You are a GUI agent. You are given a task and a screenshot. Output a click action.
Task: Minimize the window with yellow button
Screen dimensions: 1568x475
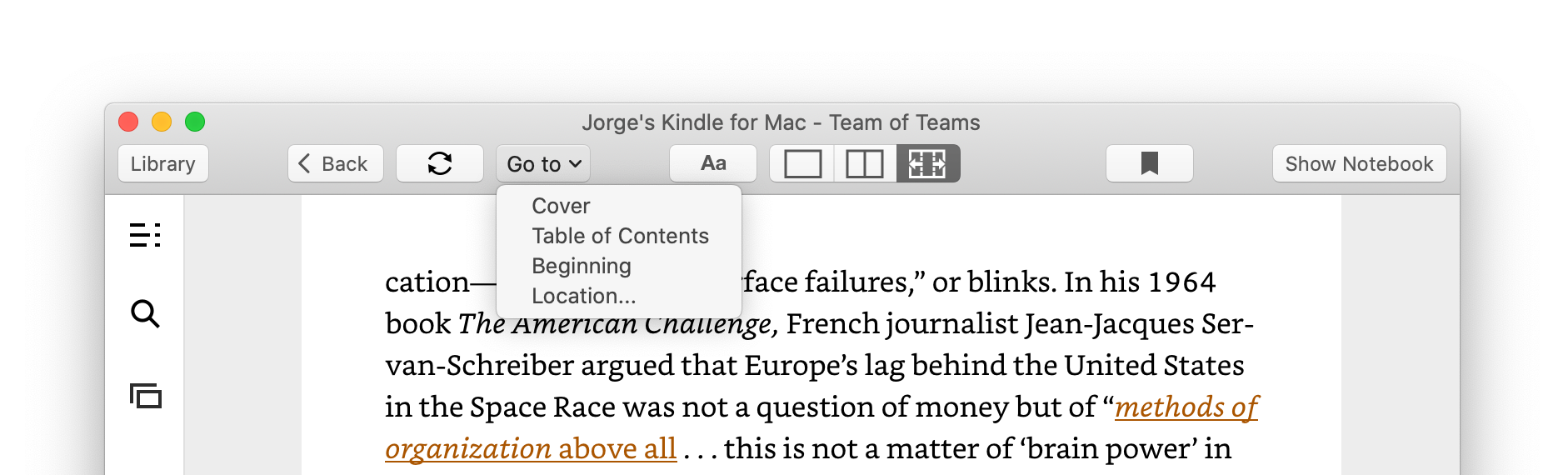162,122
